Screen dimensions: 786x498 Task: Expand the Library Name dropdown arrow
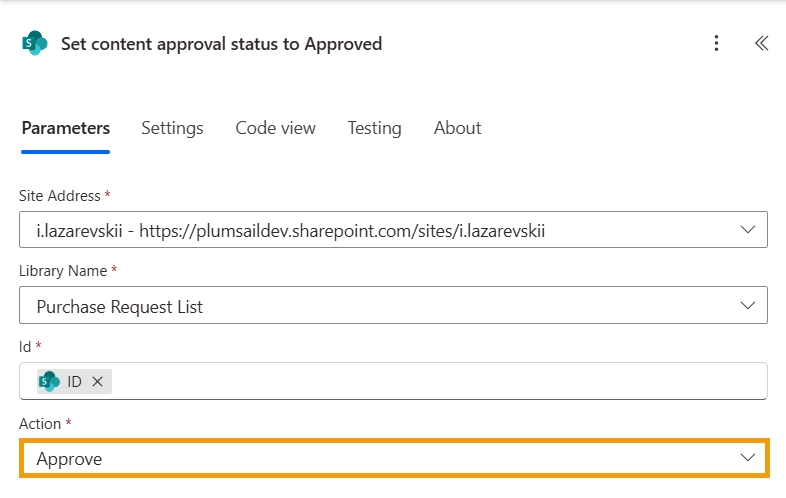[747, 306]
